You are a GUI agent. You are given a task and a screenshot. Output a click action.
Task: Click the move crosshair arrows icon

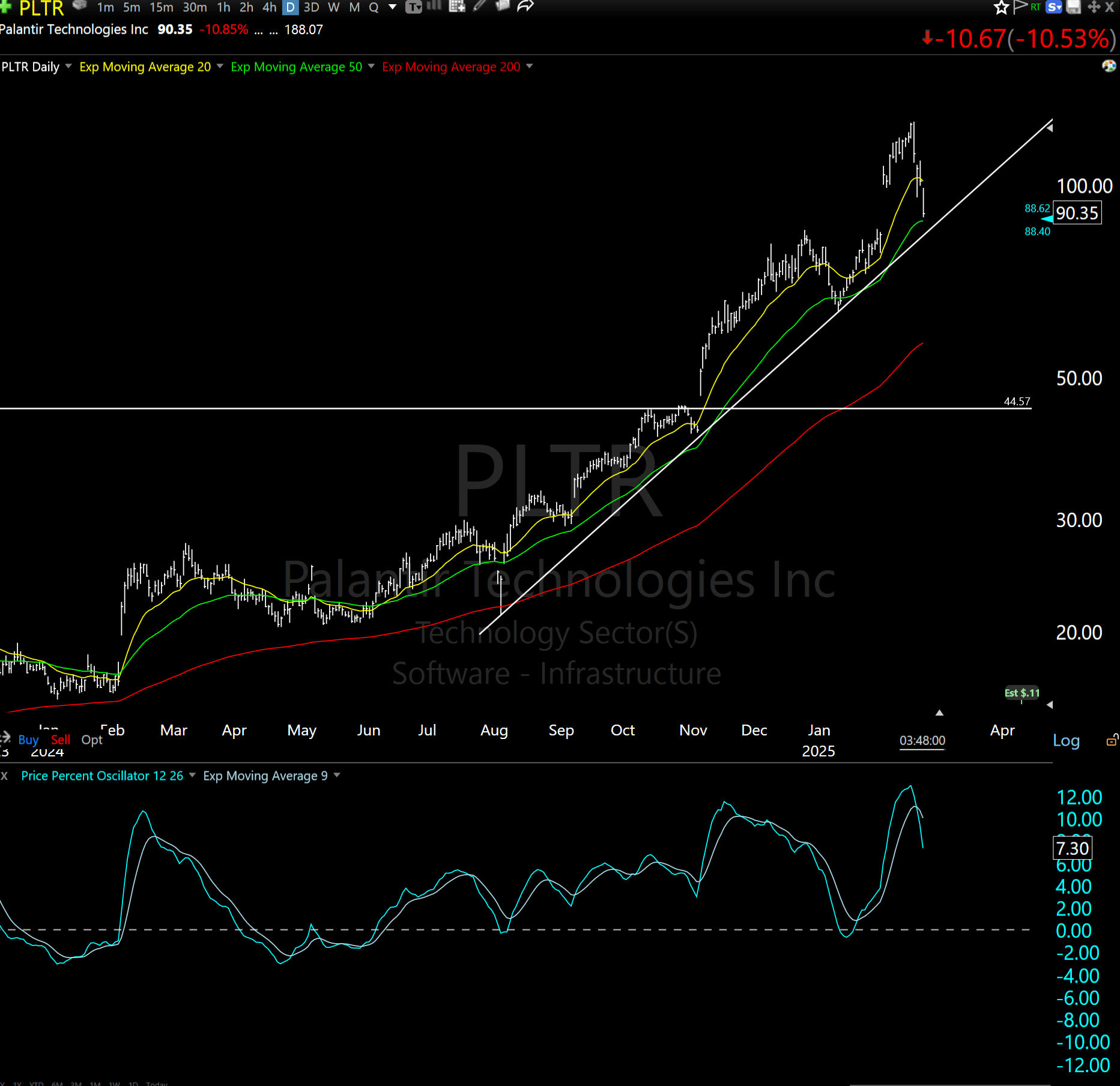pyautogui.click(x=1094, y=7)
